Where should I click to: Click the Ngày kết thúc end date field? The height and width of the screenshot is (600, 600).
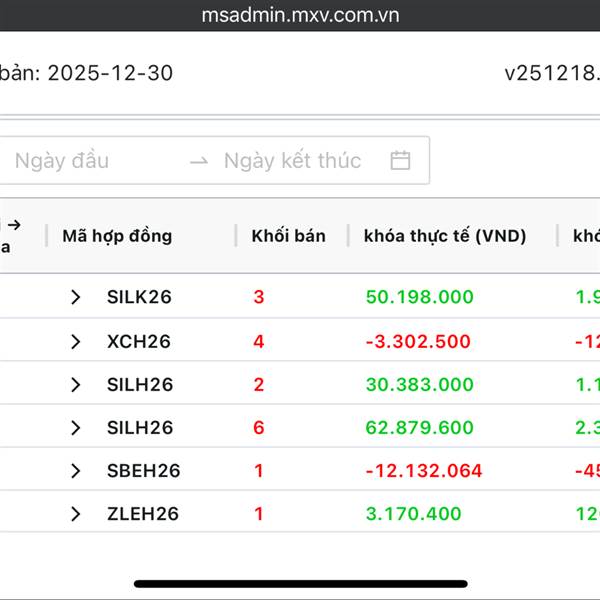[x=292, y=161]
